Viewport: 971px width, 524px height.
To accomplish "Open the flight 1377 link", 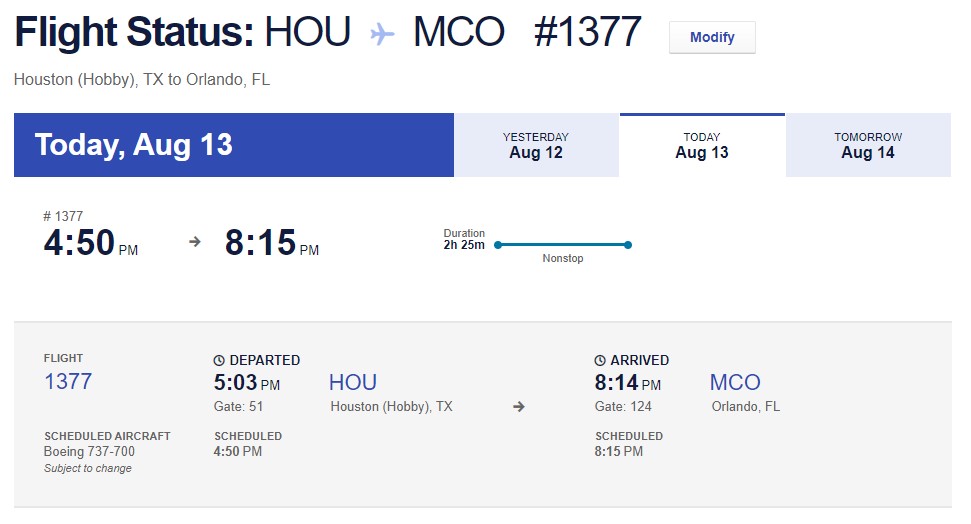I will click(68, 382).
